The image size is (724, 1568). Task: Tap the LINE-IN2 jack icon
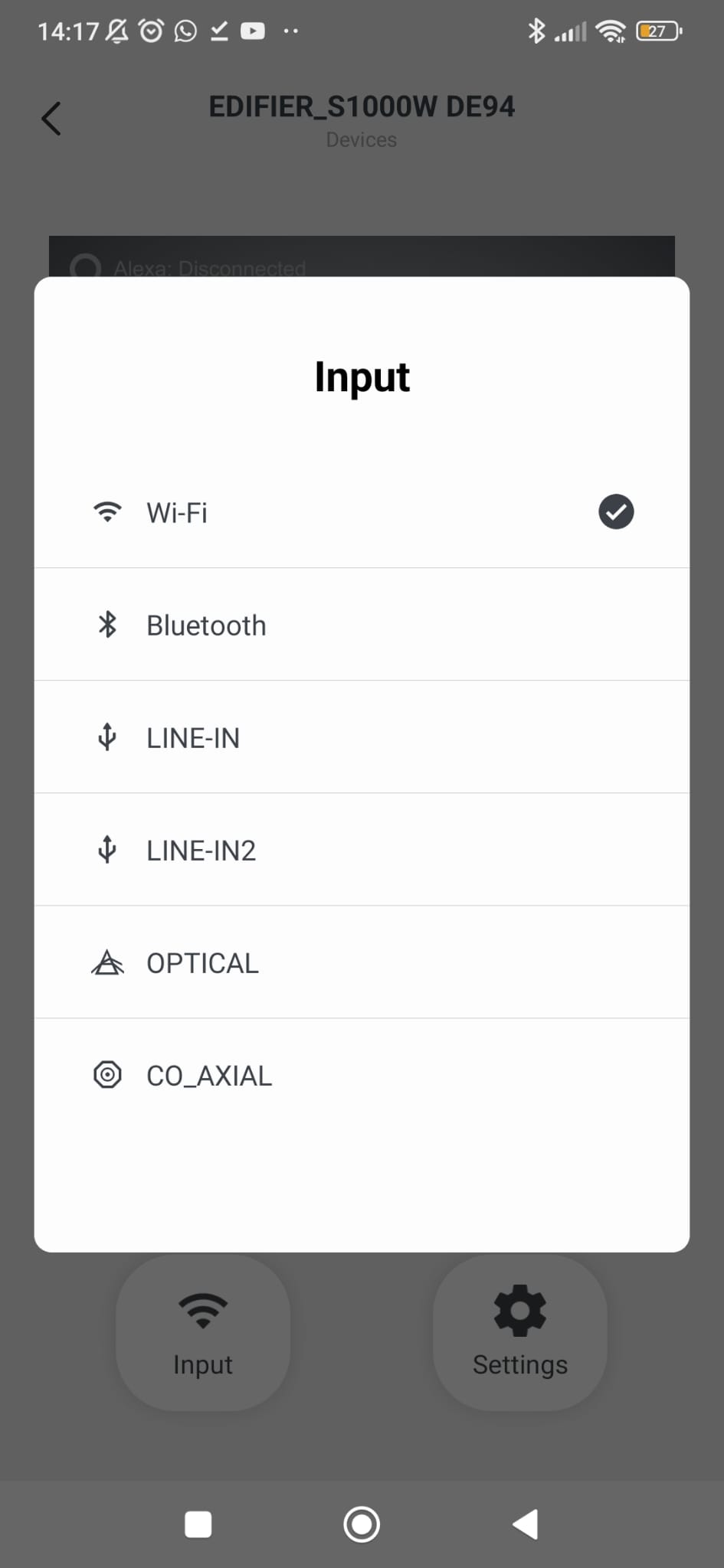(107, 850)
